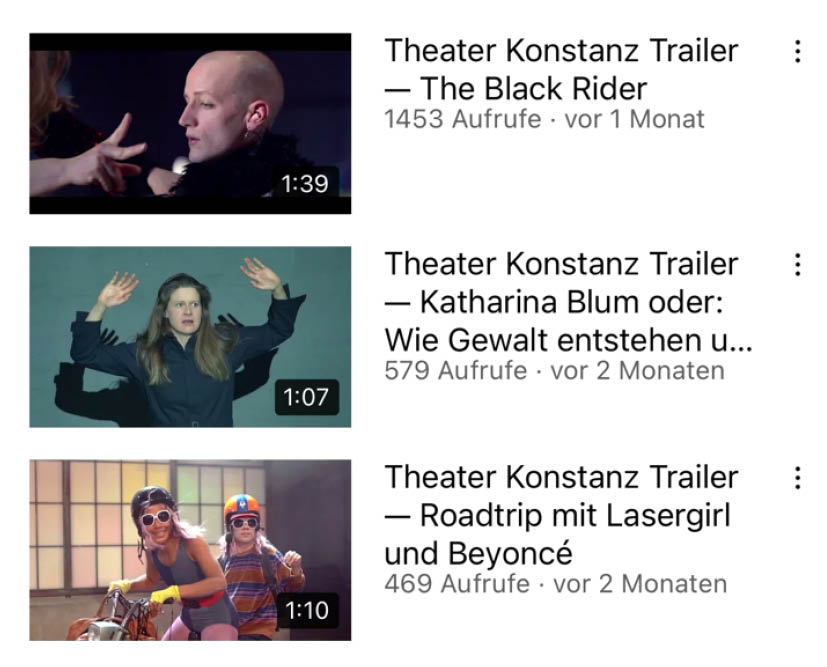
Task: Click the '469 Aufrufe' view count
Action: tap(457, 584)
